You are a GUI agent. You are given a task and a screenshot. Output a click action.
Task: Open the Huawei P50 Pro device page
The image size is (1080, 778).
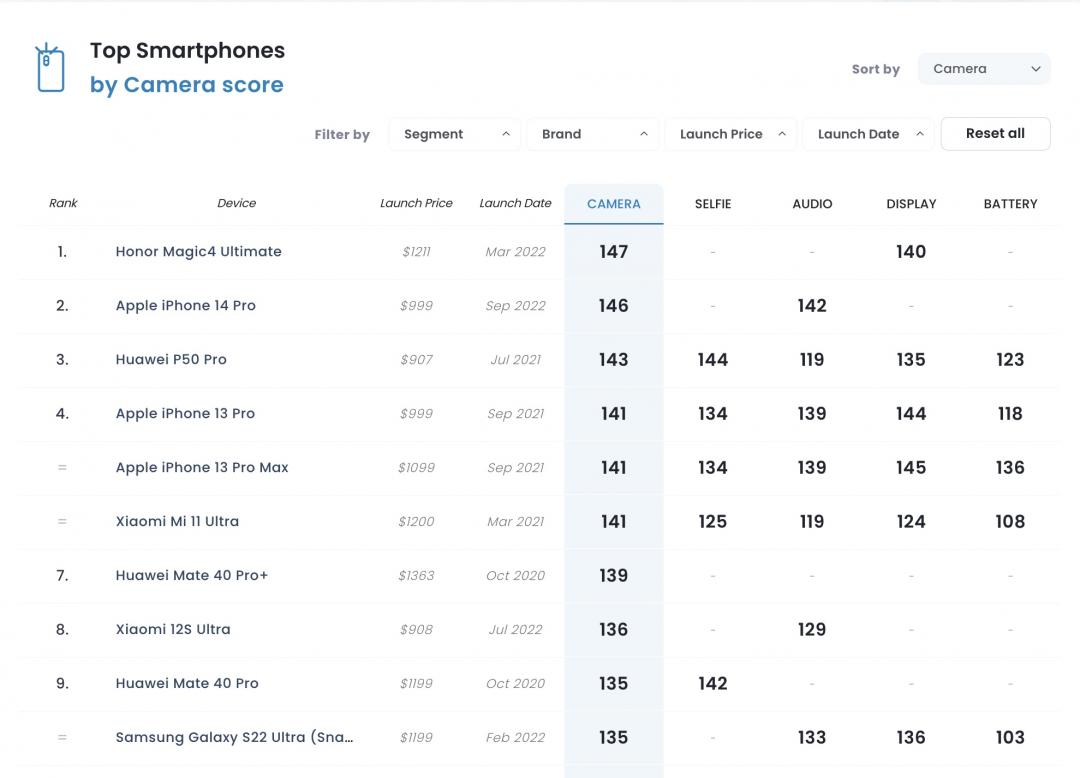(x=171, y=360)
